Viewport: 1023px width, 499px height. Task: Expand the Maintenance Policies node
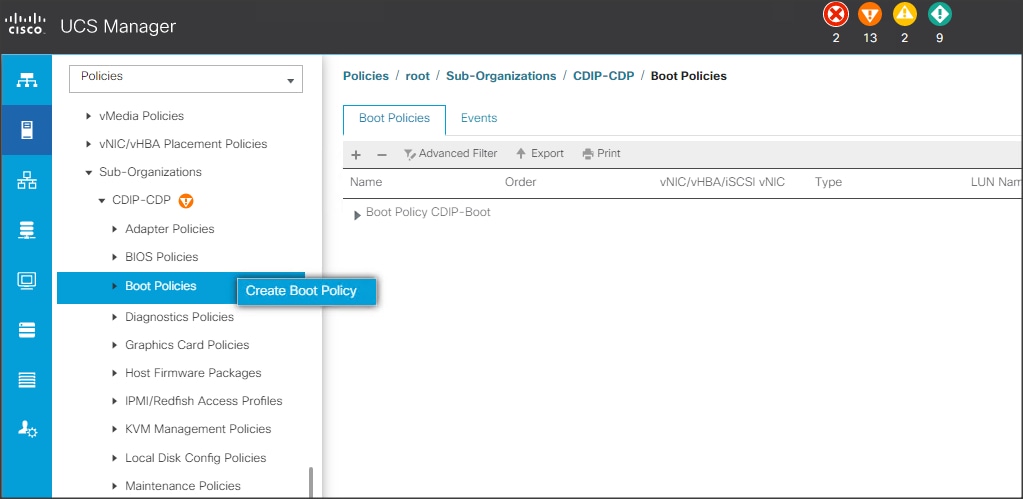115,486
